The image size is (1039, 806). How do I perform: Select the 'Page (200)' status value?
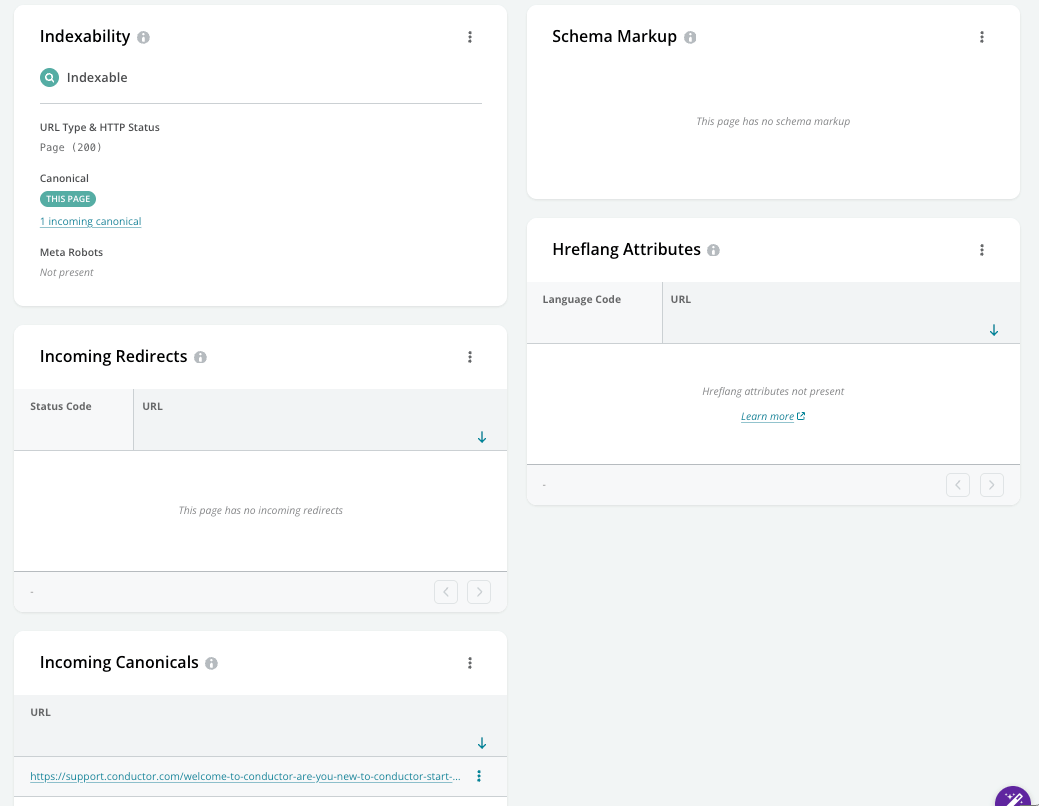coord(71,147)
